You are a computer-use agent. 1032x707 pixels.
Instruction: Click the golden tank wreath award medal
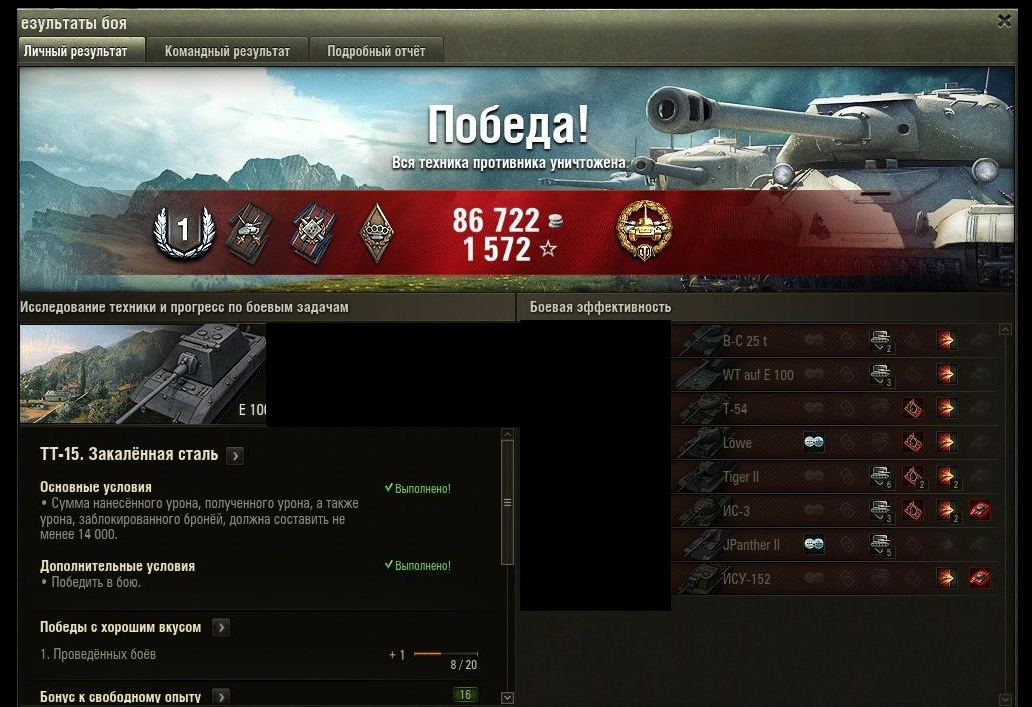pos(644,230)
